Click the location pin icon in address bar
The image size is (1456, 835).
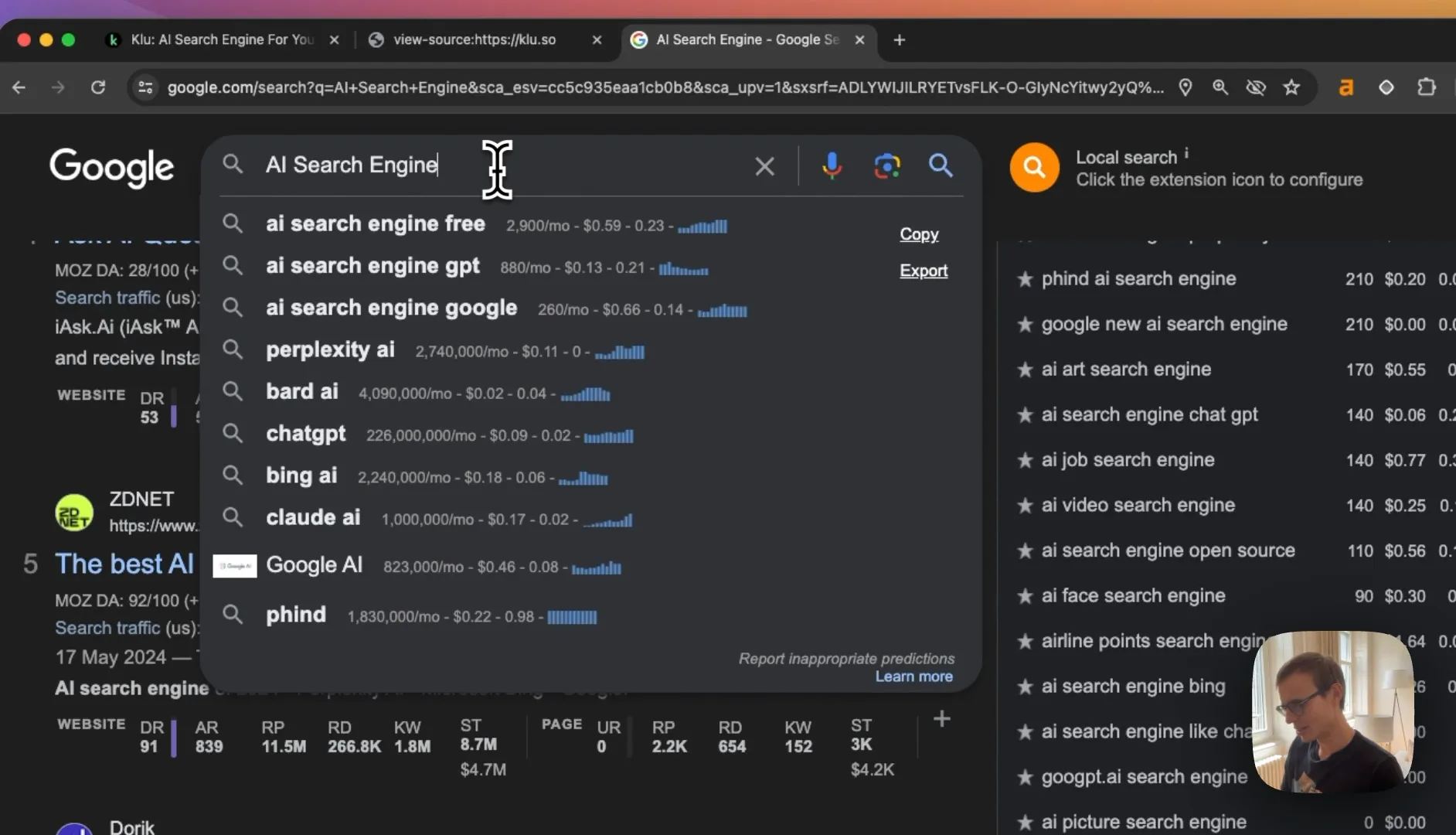pos(1186,87)
